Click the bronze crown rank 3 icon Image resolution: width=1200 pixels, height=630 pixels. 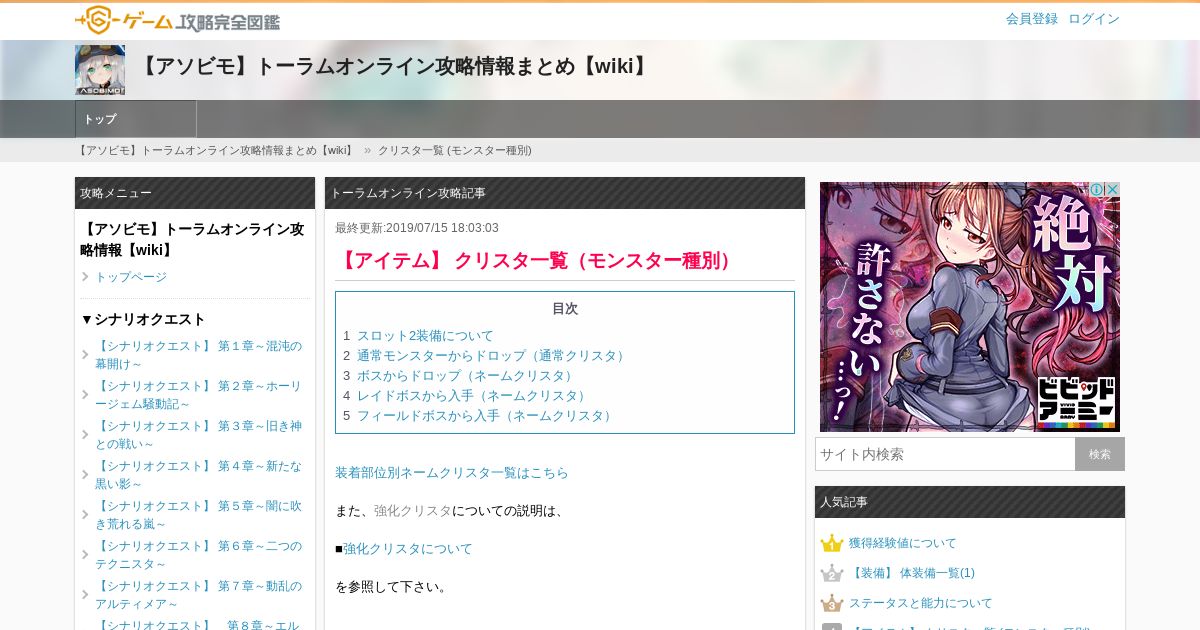[x=832, y=603]
